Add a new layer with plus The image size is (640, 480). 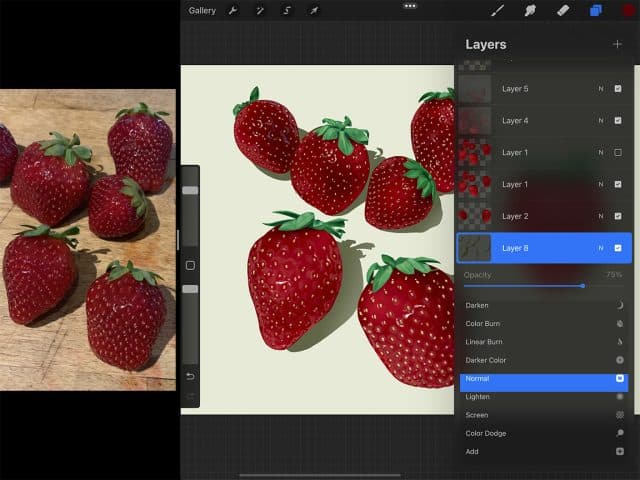point(617,44)
